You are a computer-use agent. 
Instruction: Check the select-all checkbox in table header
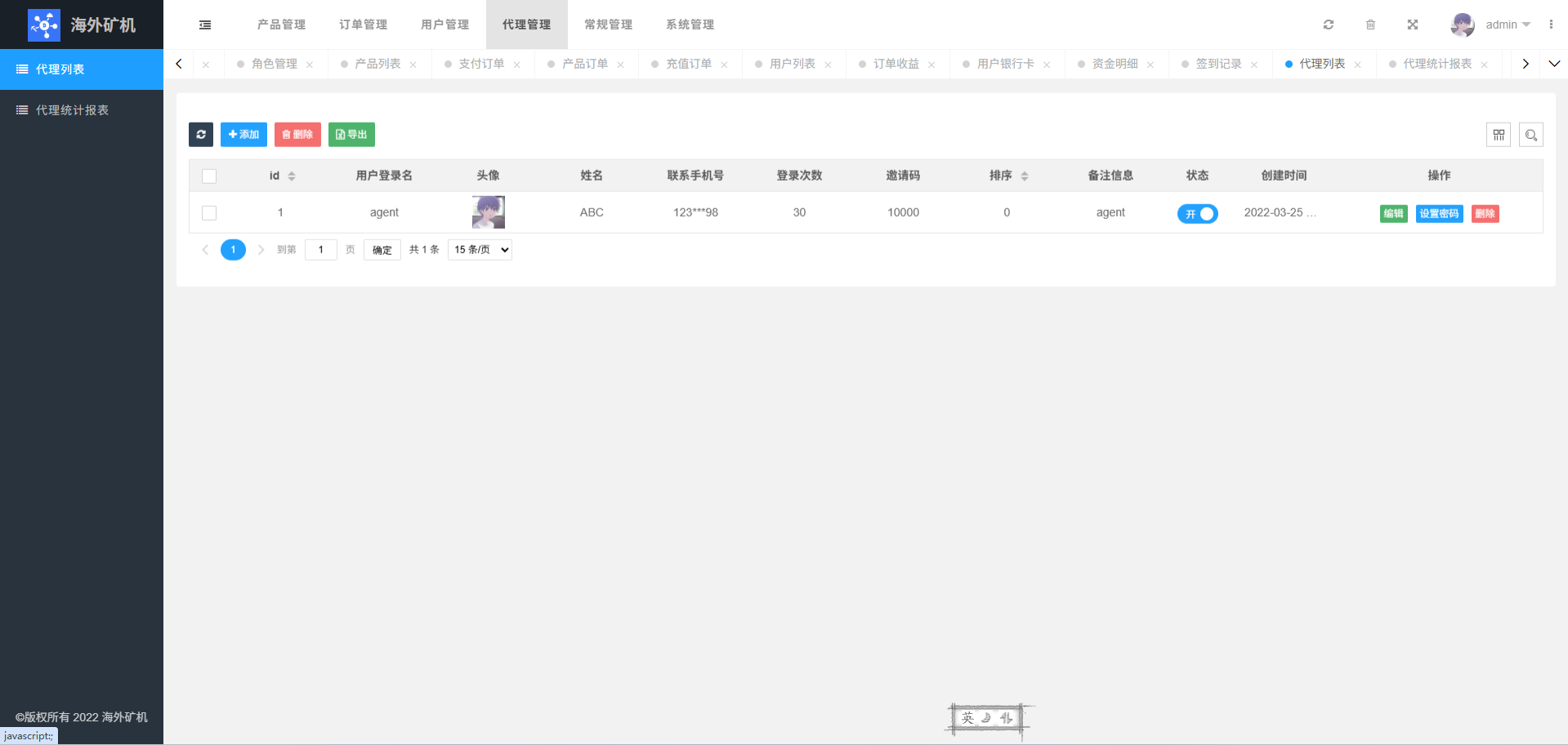(x=209, y=176)
